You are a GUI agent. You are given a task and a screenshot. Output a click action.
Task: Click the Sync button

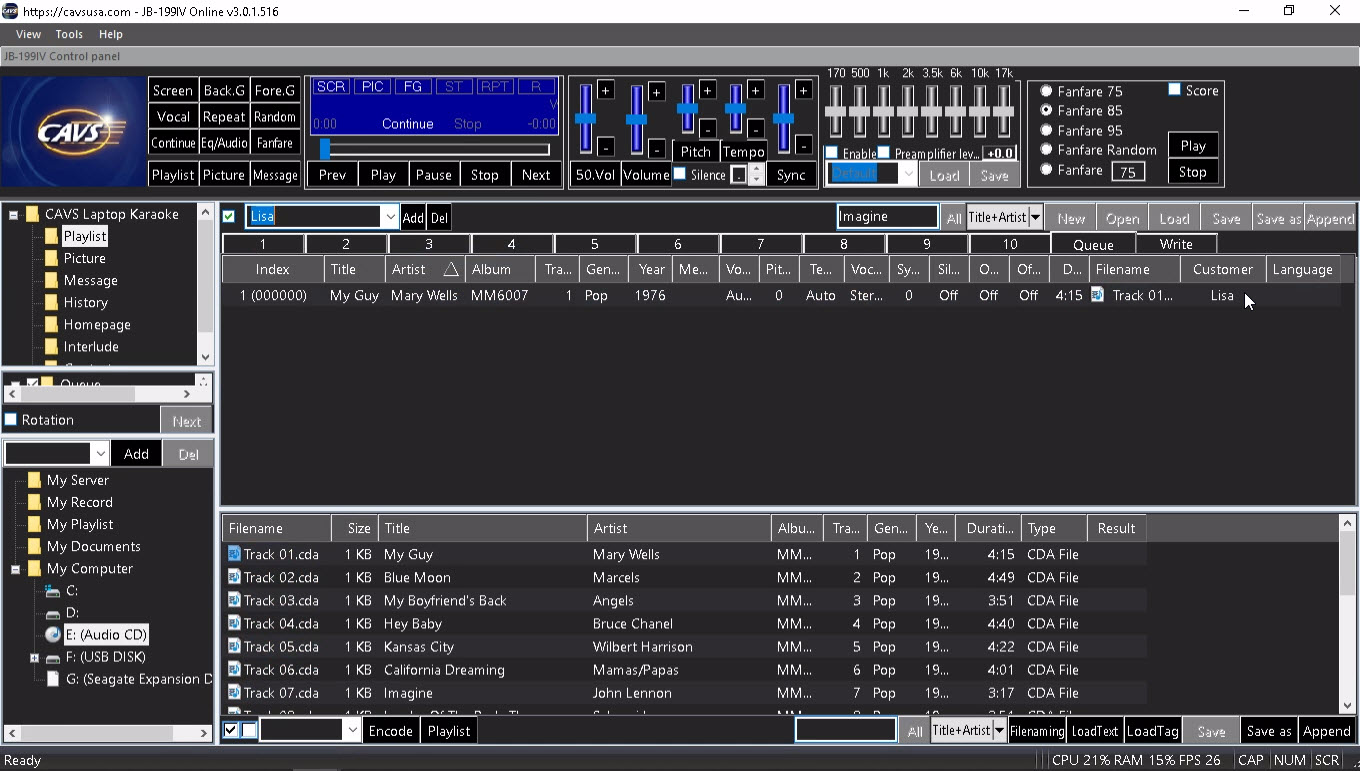click(x=791, y=174)
